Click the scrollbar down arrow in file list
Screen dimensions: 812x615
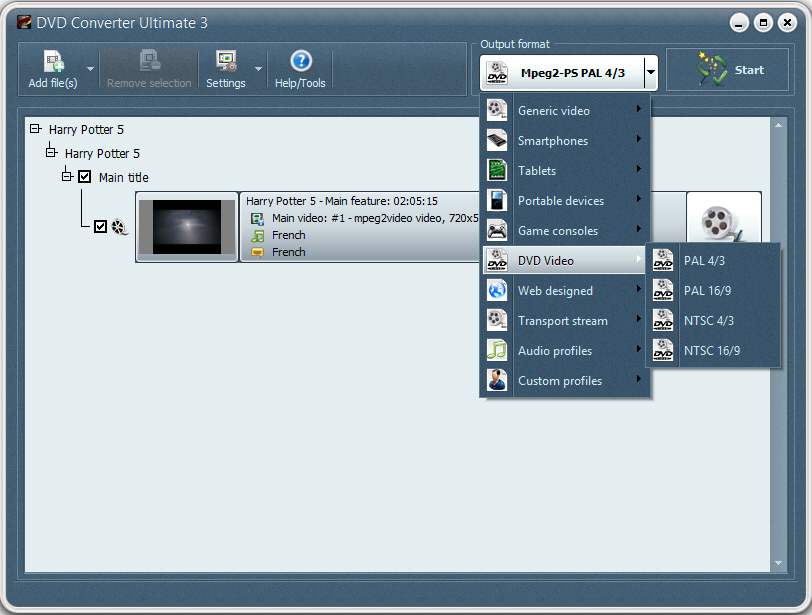tap(778, 563)
